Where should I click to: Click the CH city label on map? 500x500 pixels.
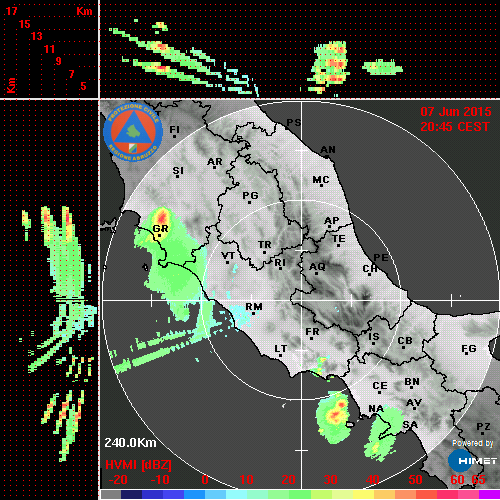370,268
